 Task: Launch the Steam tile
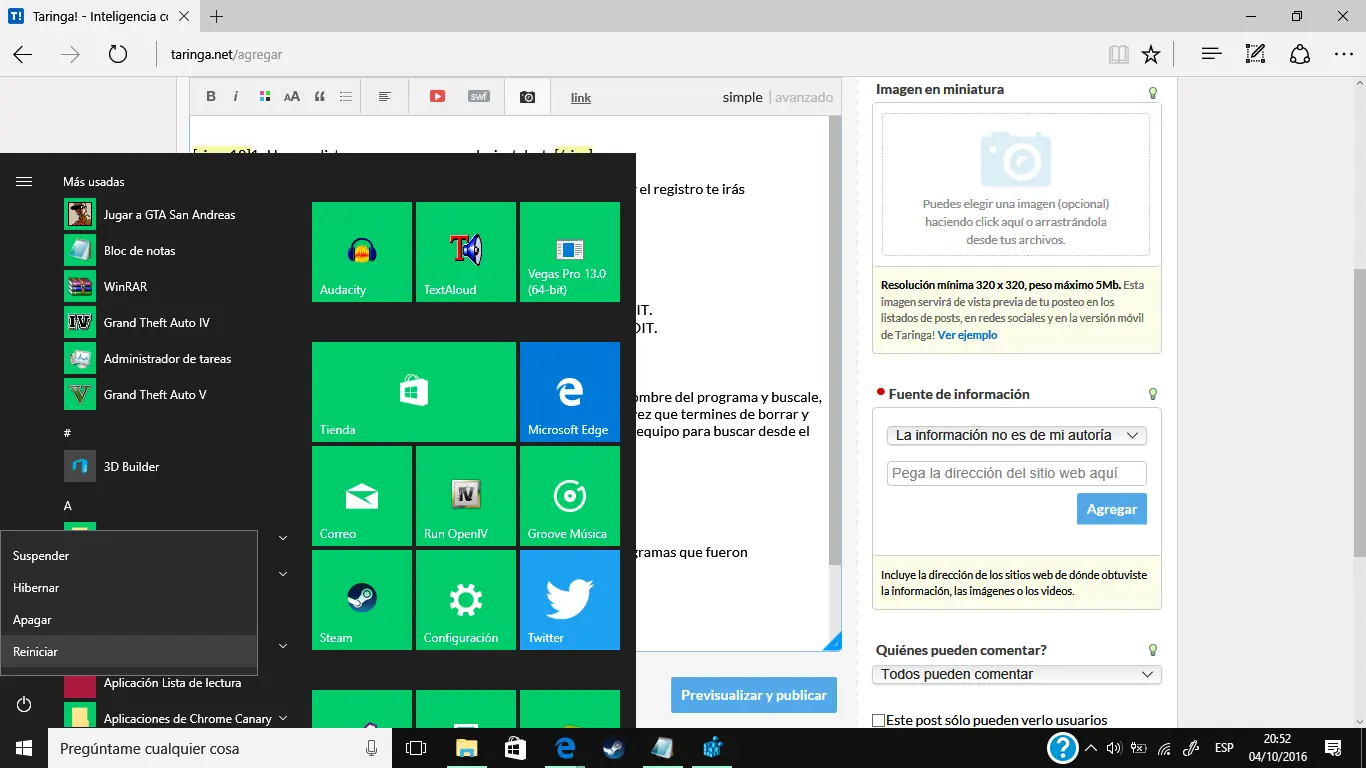click(362, 600)
